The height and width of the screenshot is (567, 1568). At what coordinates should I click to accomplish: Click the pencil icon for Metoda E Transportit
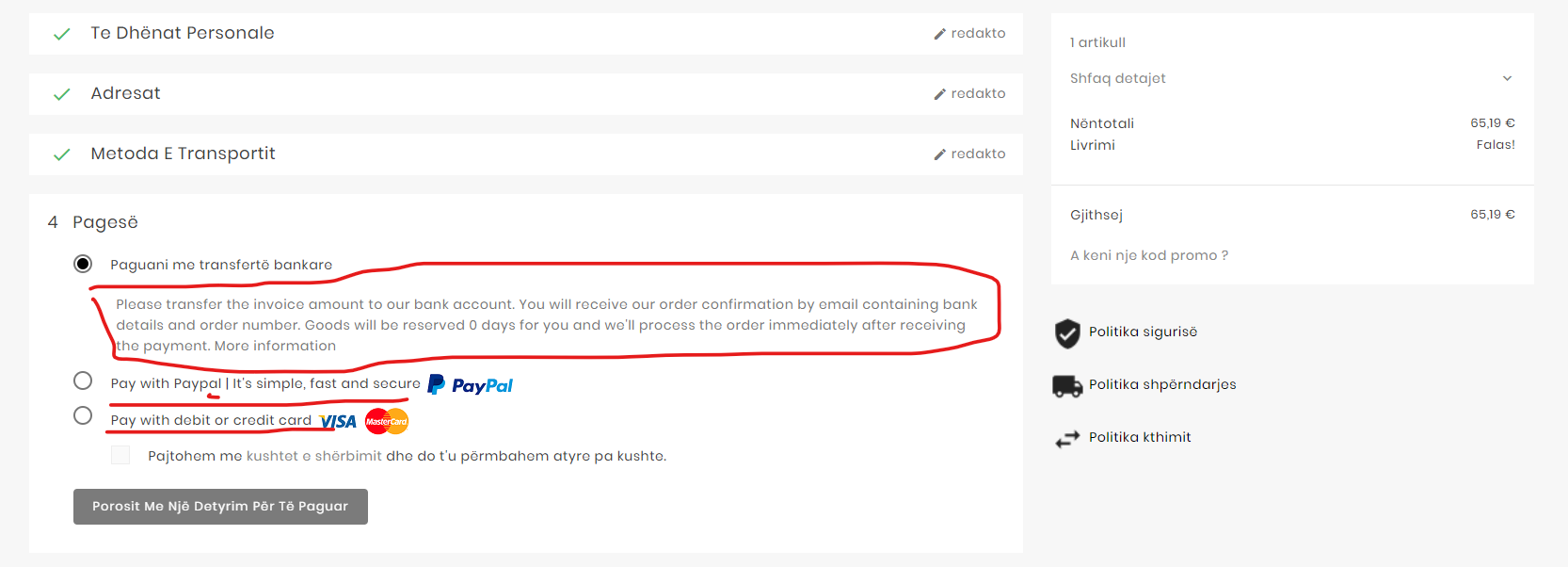(x=939, y=154)
